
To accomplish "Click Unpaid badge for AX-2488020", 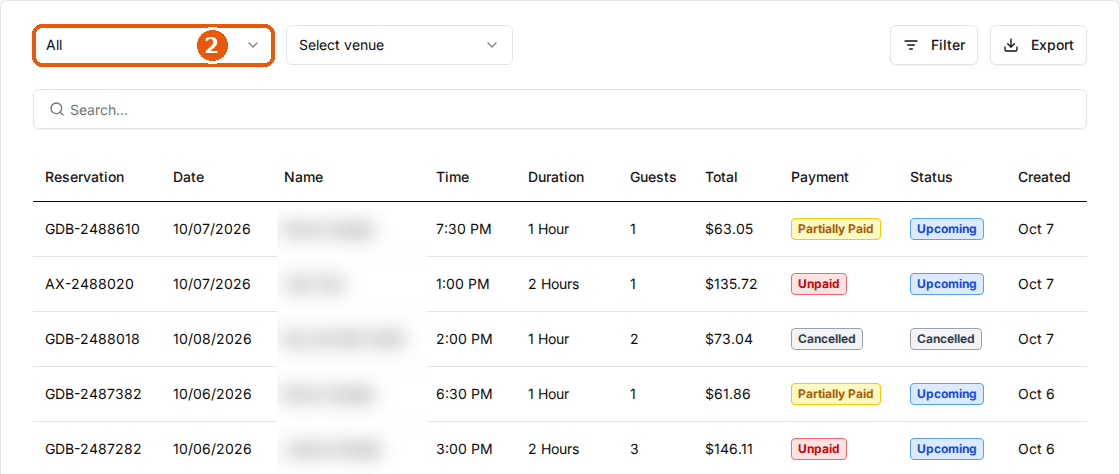I will [x=819, y=284].
